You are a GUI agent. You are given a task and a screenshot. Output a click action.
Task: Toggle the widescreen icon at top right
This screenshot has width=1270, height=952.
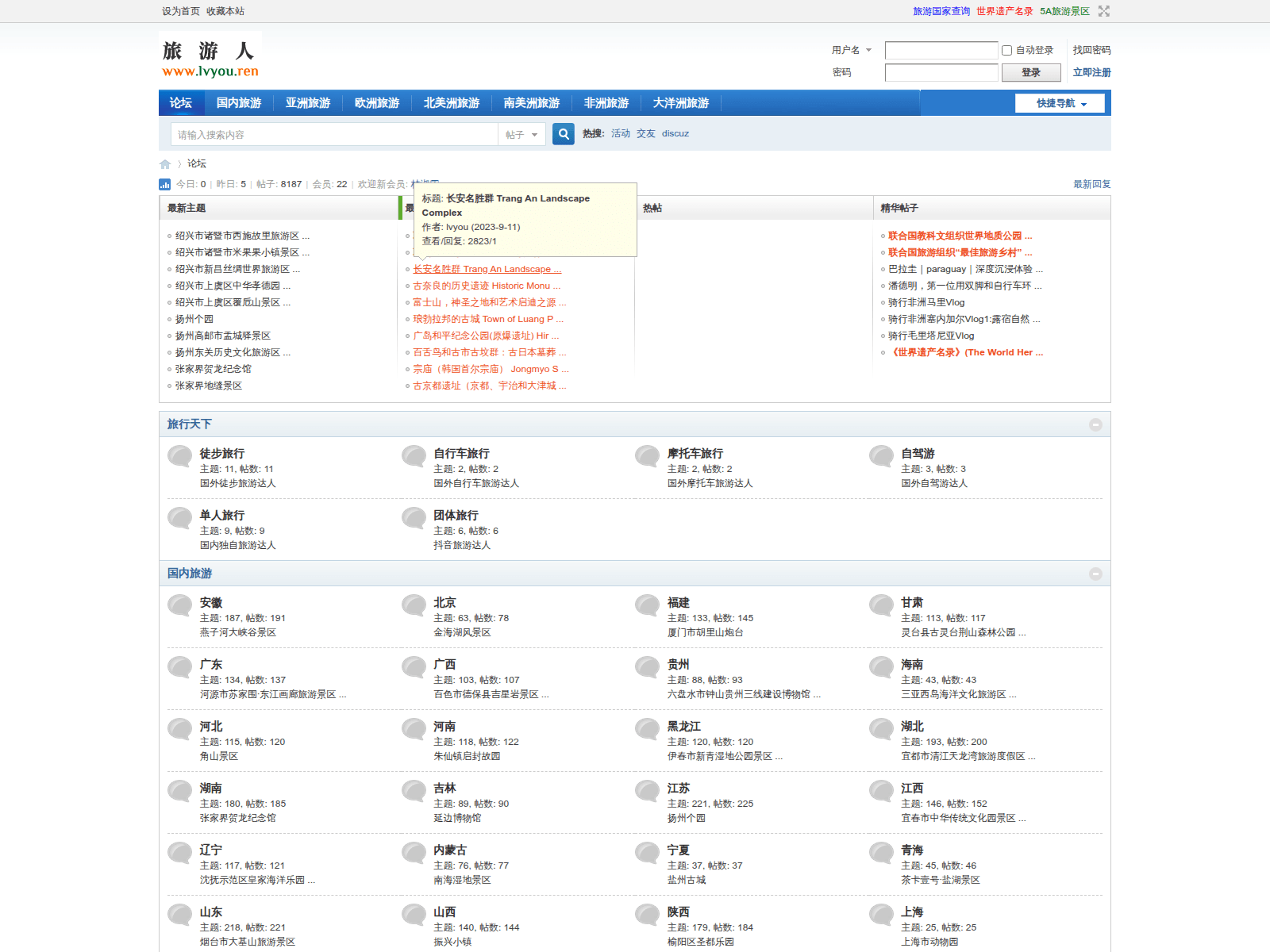[1103, 11]
